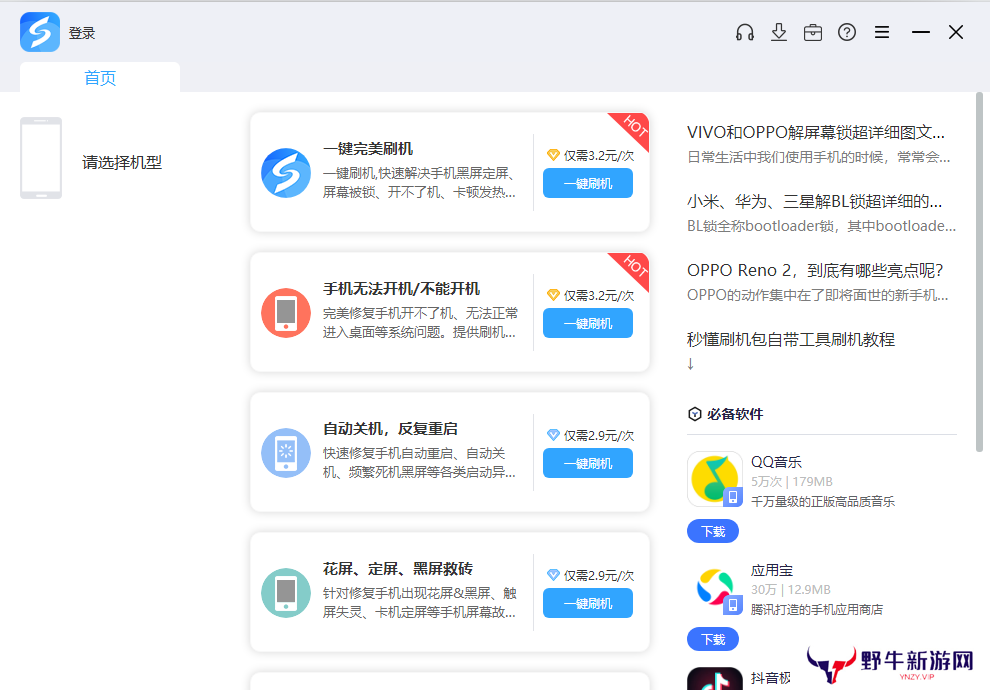Switch to the 首页 tab
990x690 pixels.
[x=100, y=78]
